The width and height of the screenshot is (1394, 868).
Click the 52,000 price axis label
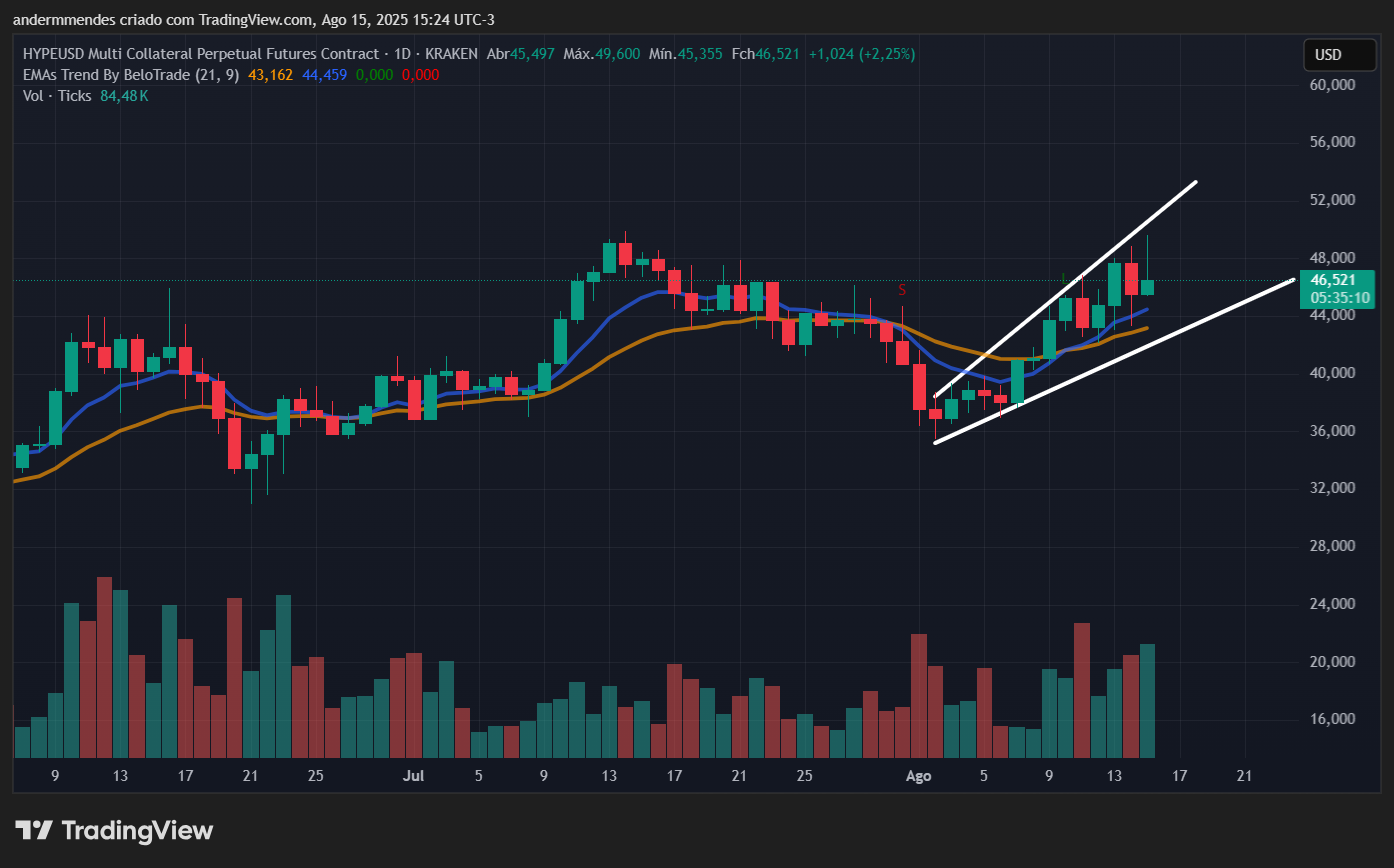(1333, 200)
